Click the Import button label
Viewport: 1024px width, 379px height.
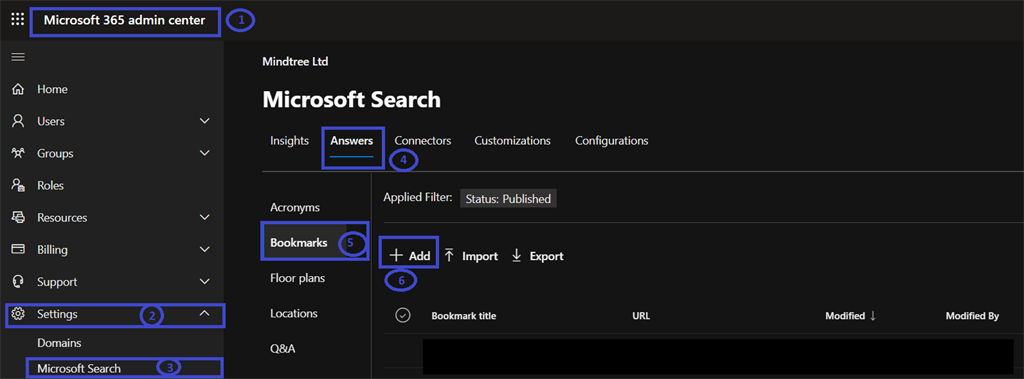pyautogui.click(x=480, y=256)
